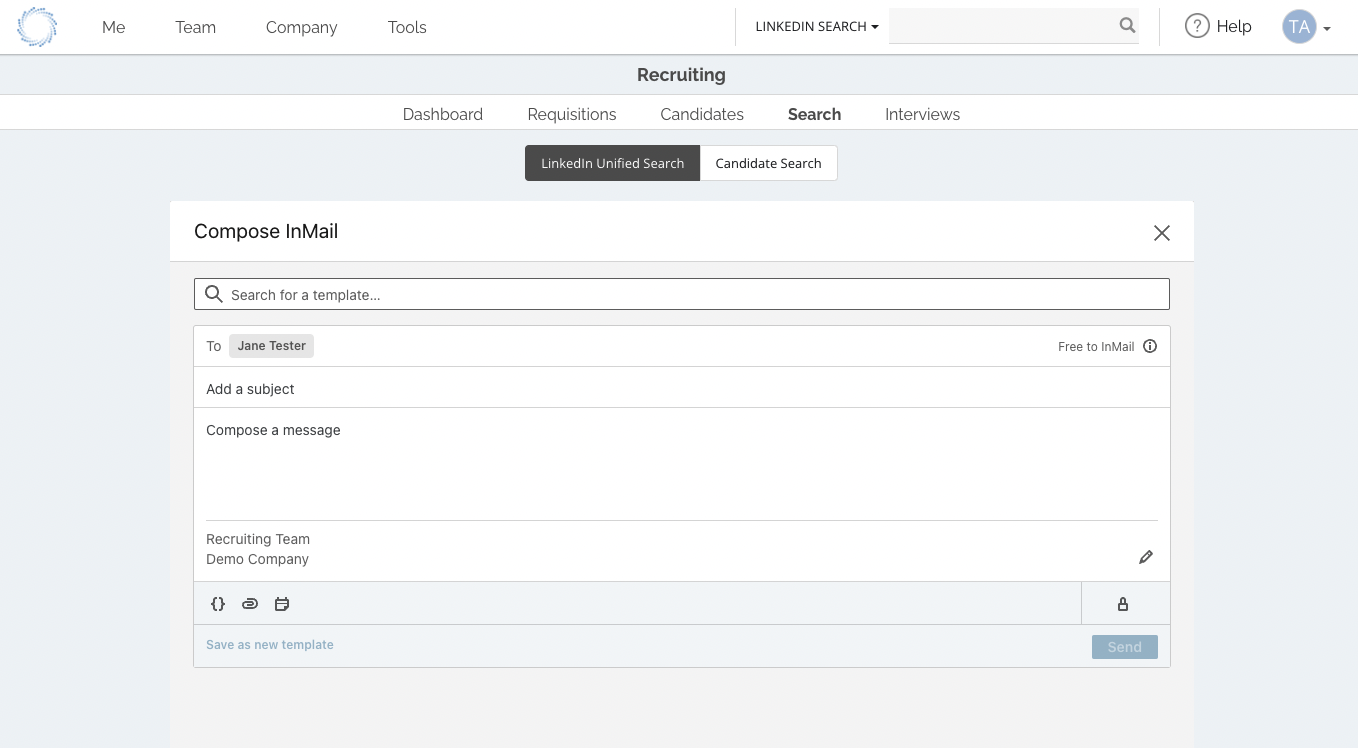Click the swirl company logo icon
The width and height of the screenshot is (1358, 748).
[x=37, y=27]
